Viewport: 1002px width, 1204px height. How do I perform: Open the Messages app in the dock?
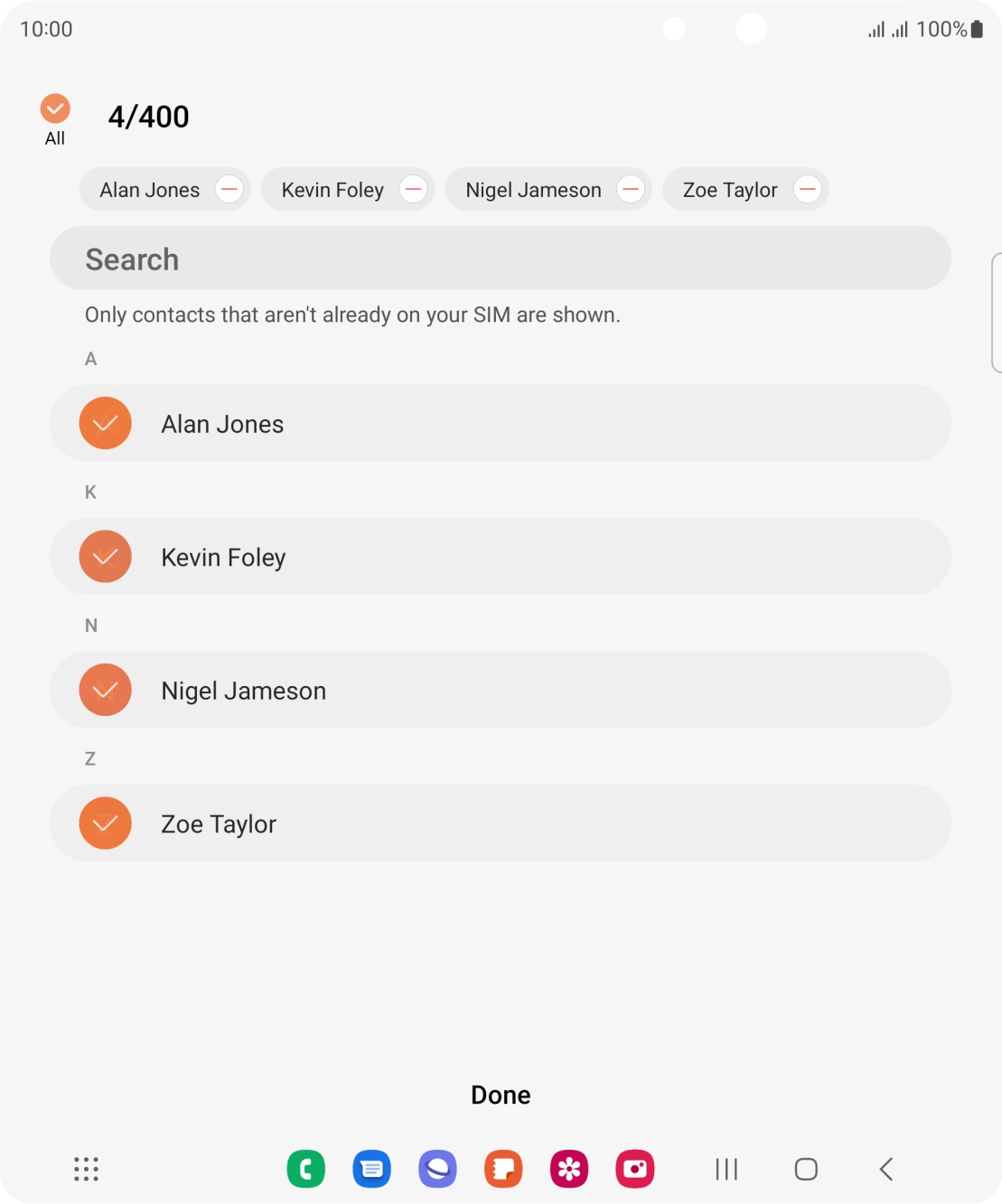pyautogui.click(x=371, y=1169)
